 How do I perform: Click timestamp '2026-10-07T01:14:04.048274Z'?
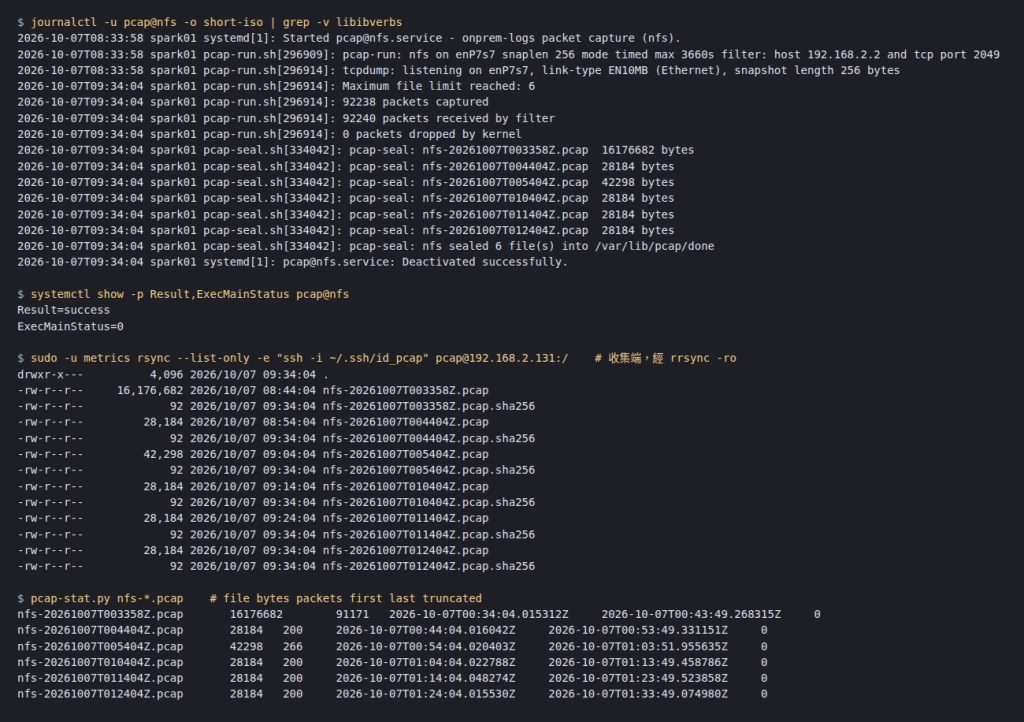[425, 678]
